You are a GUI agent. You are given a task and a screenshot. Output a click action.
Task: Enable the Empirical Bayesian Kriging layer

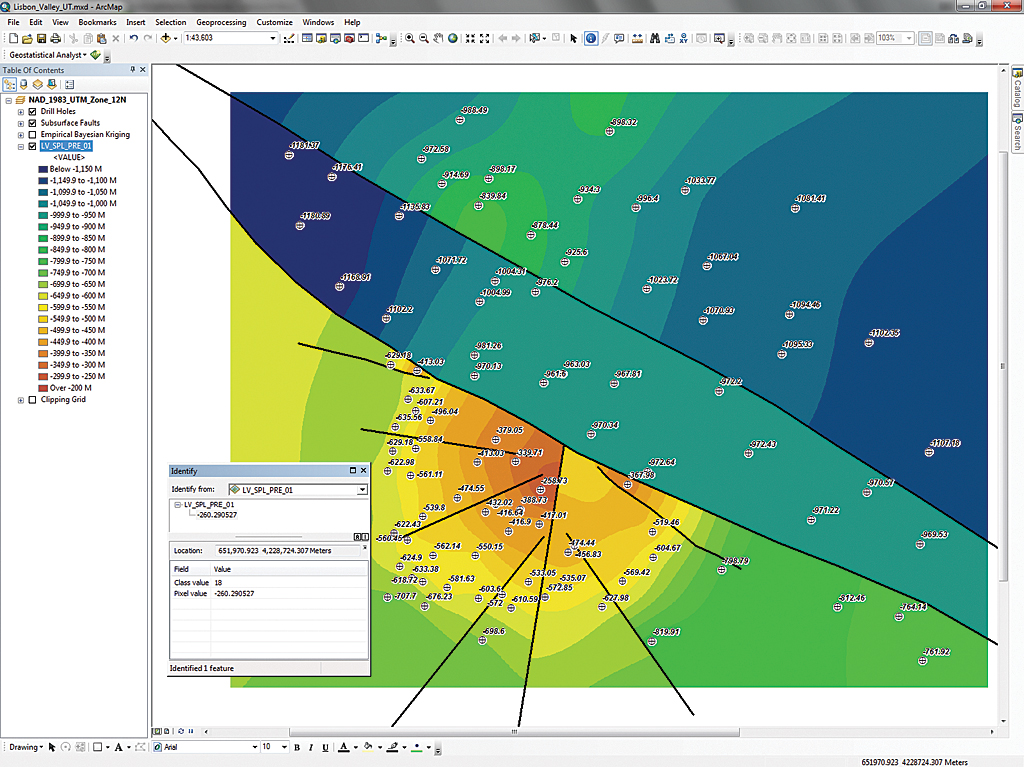[33, 134]
